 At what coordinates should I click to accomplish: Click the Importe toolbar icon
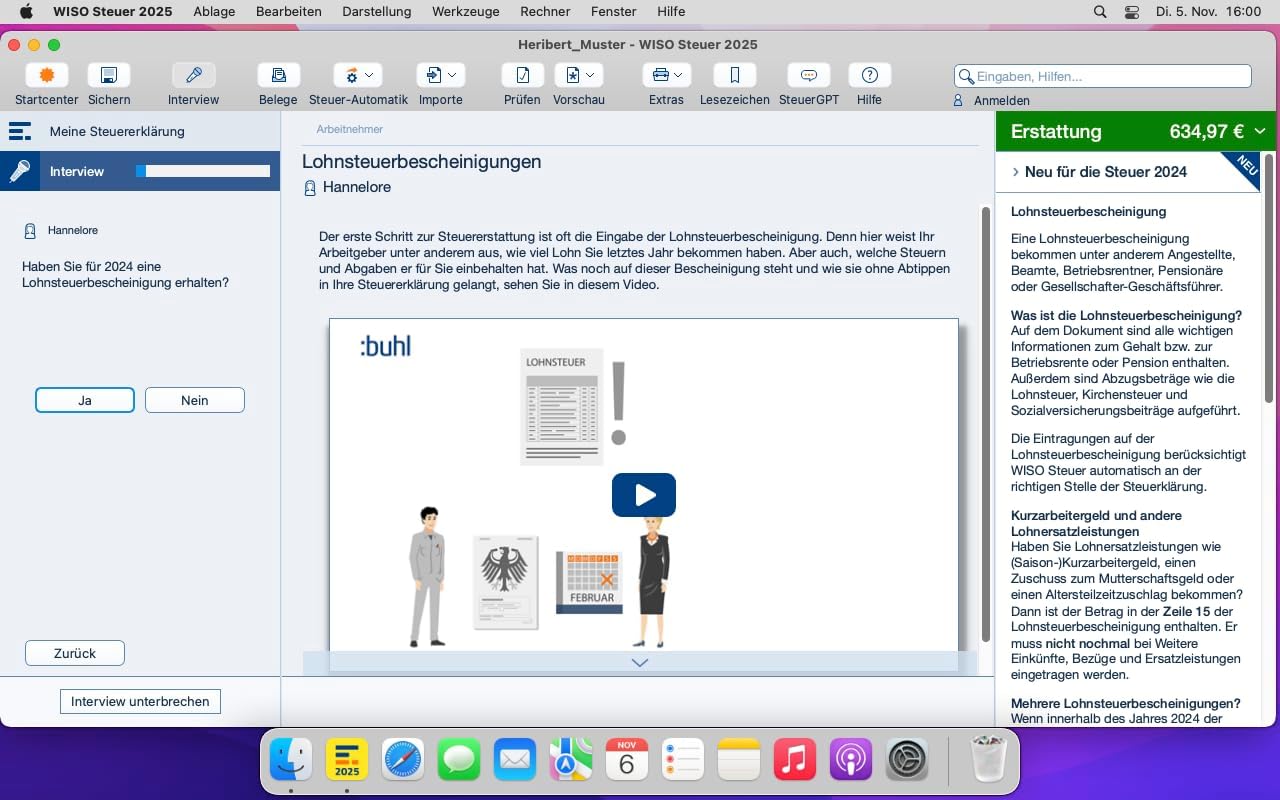click(x=435, y=75)
